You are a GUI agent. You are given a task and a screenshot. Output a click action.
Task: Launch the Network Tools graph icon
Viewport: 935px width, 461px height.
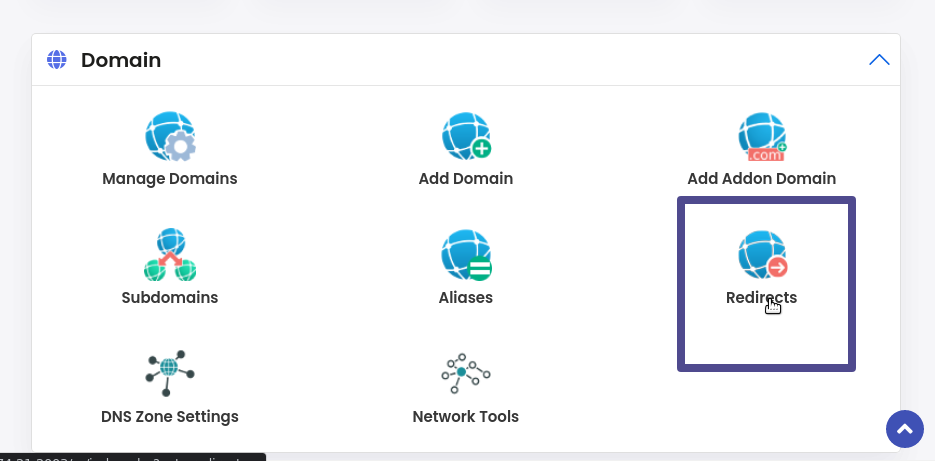pyautogui.click(x=466, y=373)
